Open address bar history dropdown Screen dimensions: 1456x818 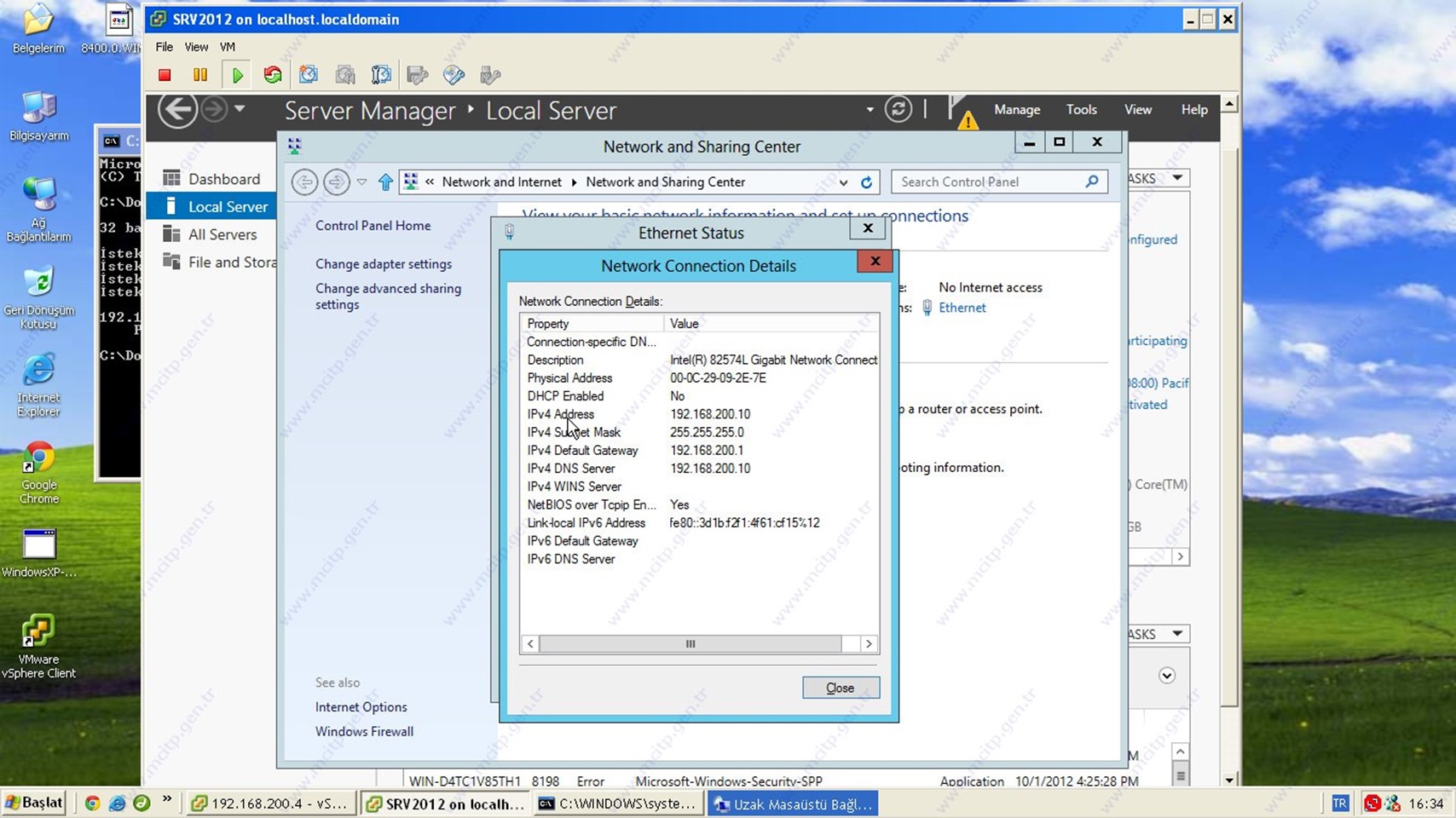843,182
